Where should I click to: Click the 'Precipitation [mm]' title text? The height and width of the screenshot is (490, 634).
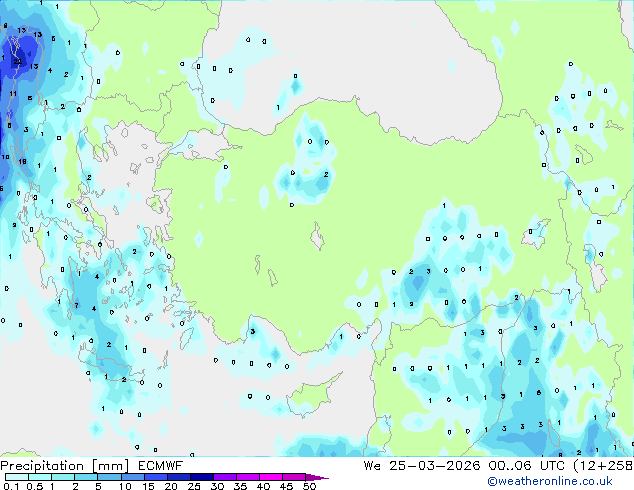65,466
